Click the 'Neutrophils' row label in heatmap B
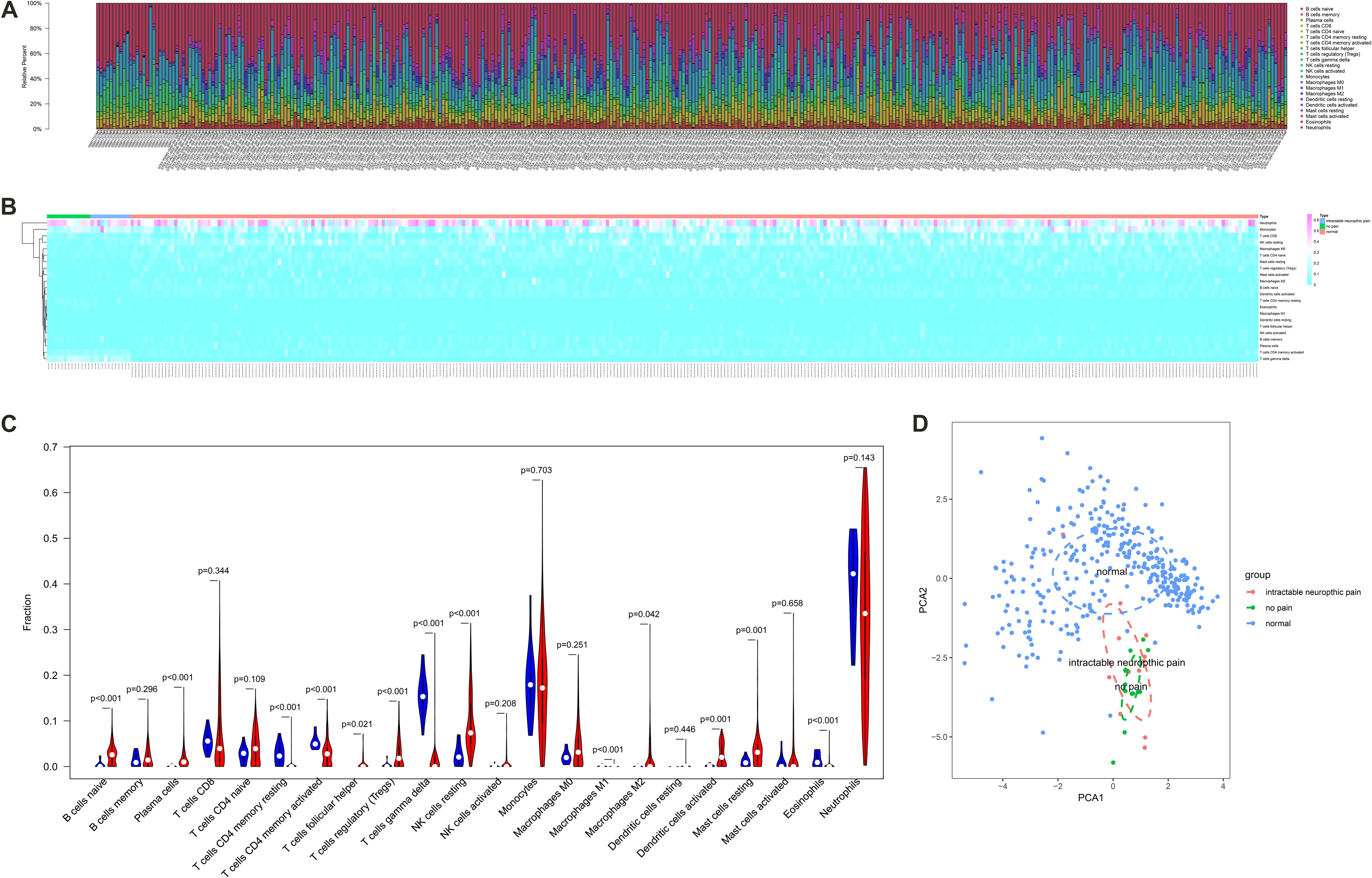 coord(1268,223)
